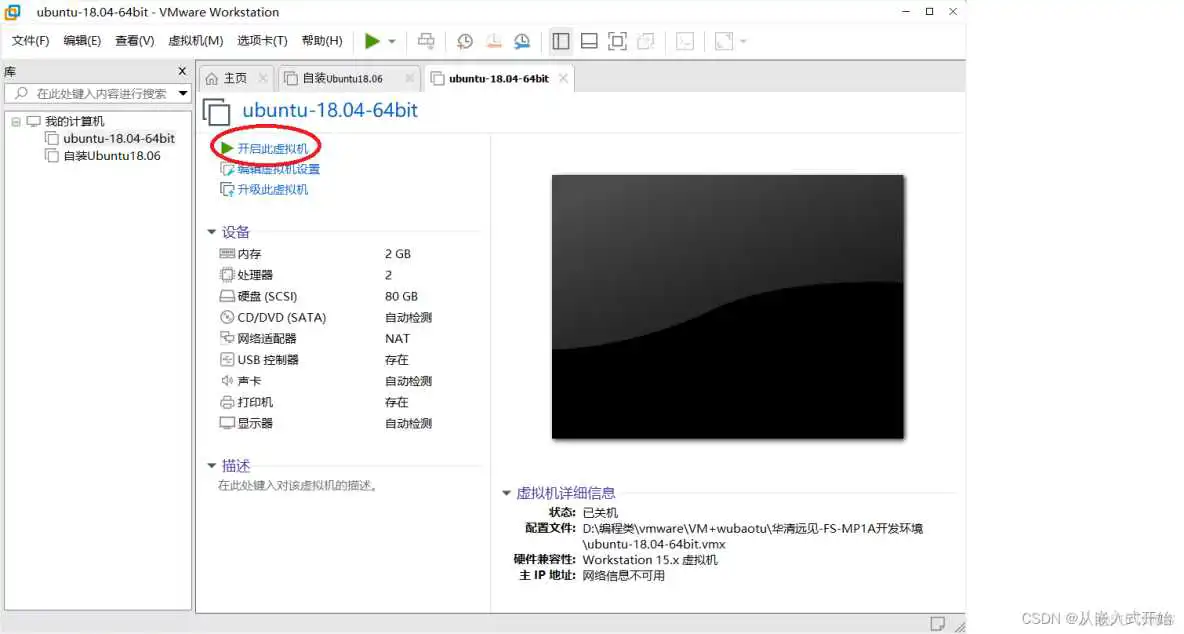1184x634 pixels.
Task: Revert the VM to its snapshot
Action: coord(493,41)
